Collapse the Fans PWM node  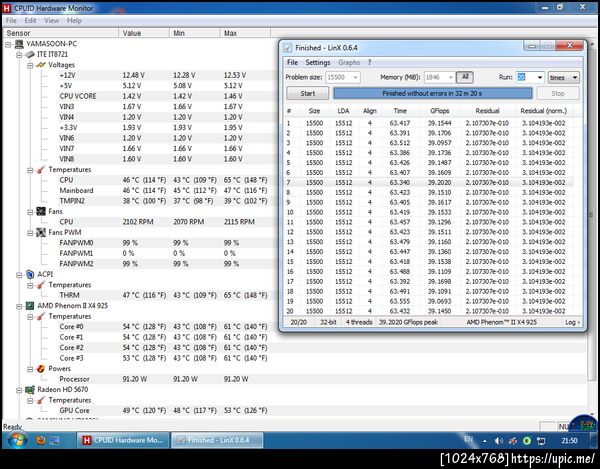30,233
